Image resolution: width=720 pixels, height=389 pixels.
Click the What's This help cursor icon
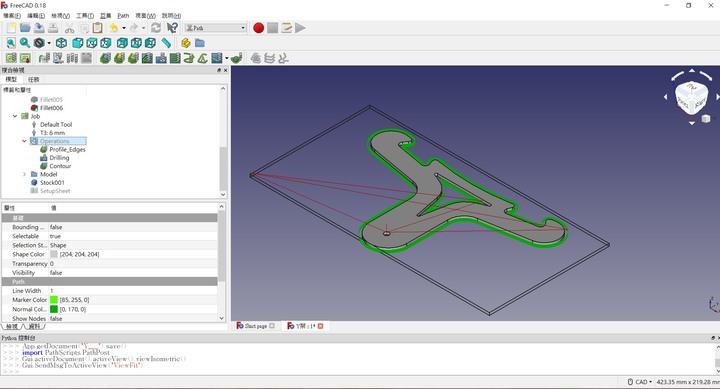point(172,28)
